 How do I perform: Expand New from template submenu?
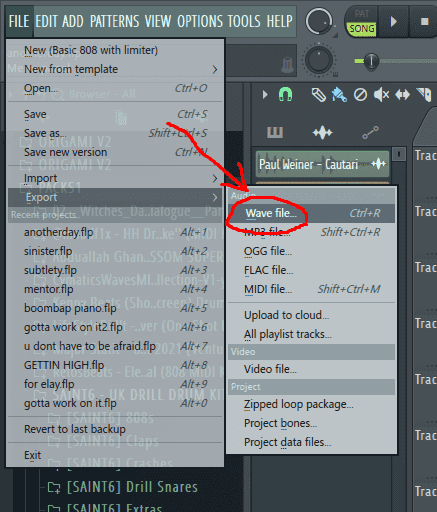115,69
